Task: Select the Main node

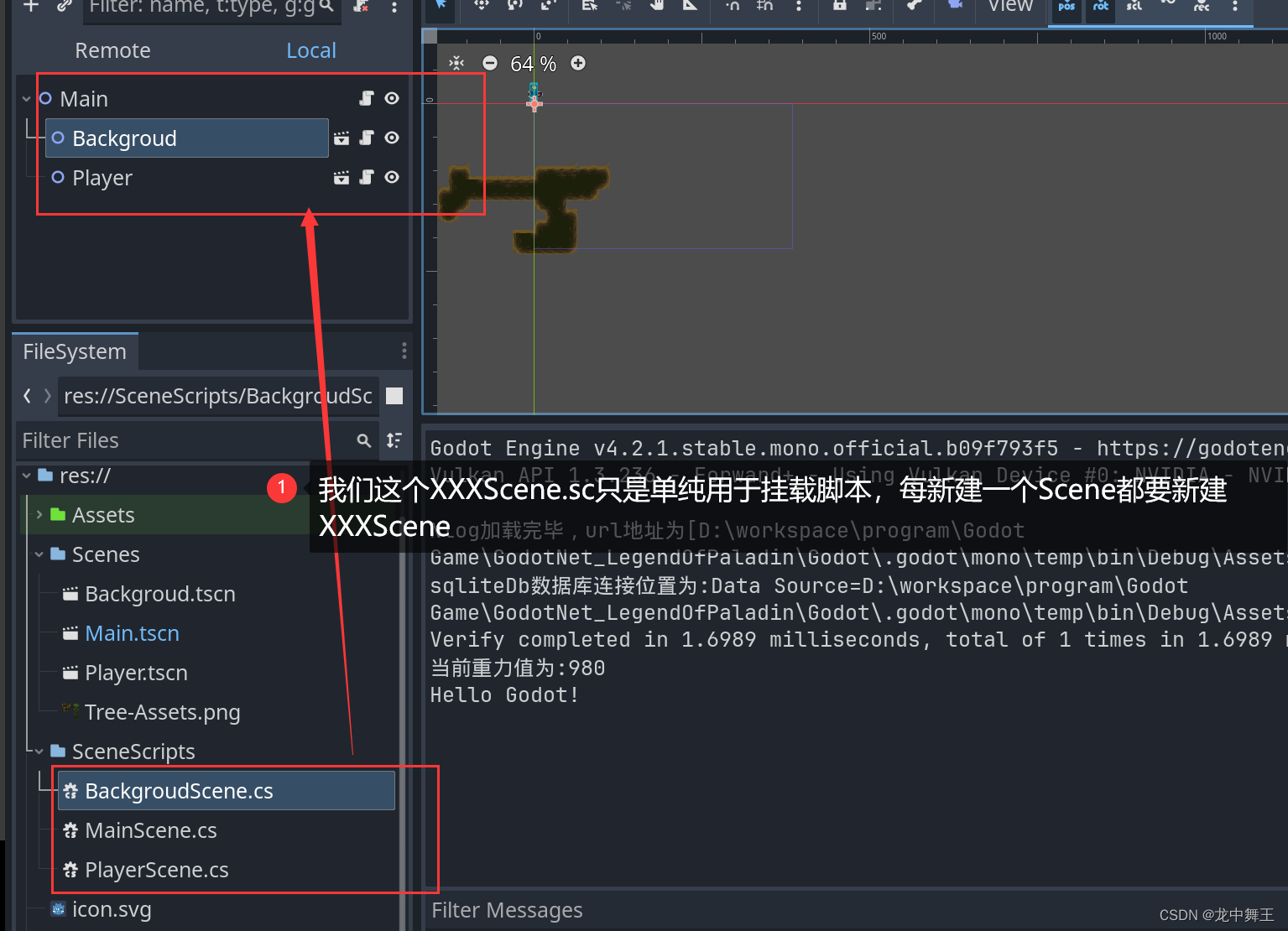Action: pyautogui.click(x=84, y=99)
